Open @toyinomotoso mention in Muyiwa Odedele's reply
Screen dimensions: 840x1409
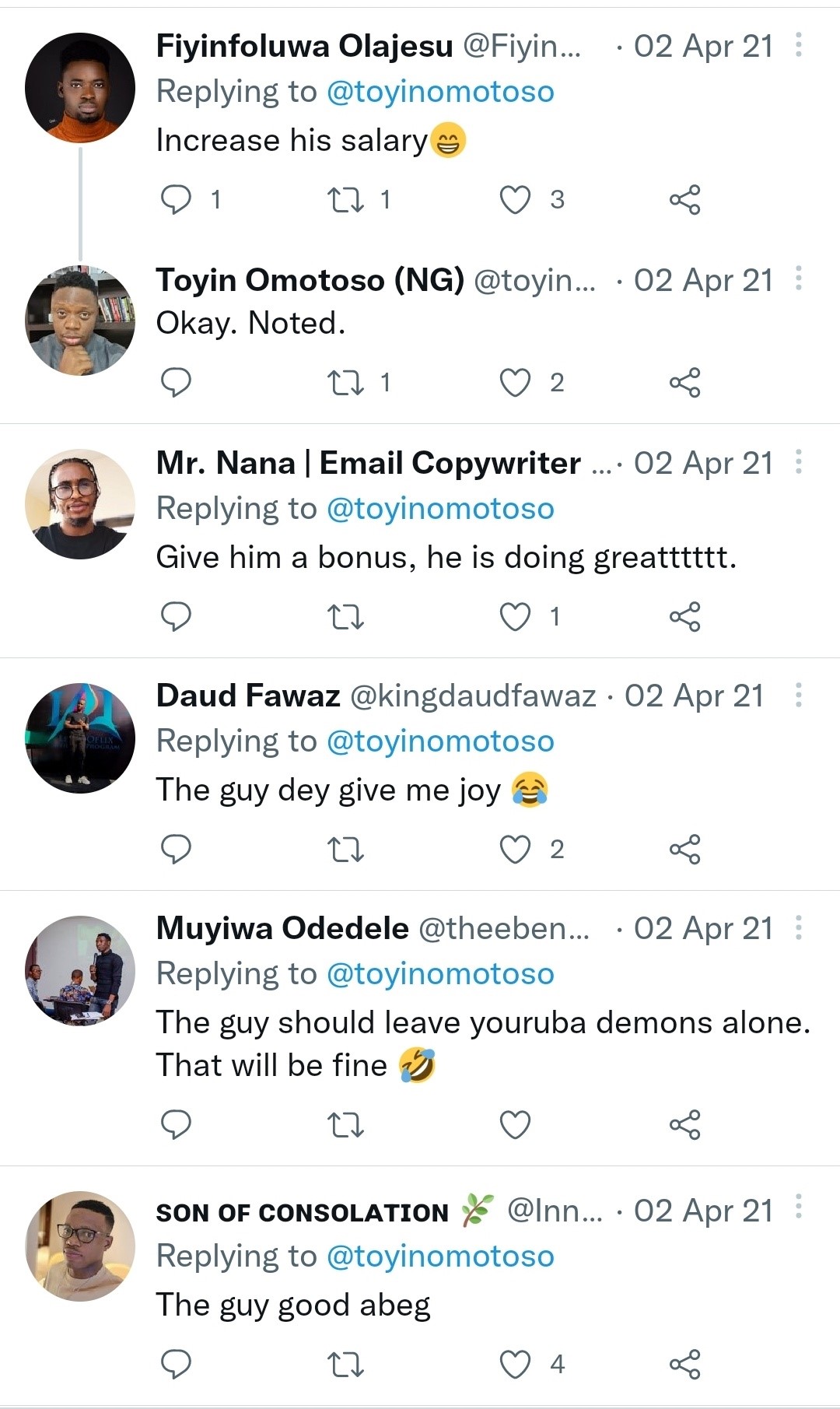[x=440, y=974]
